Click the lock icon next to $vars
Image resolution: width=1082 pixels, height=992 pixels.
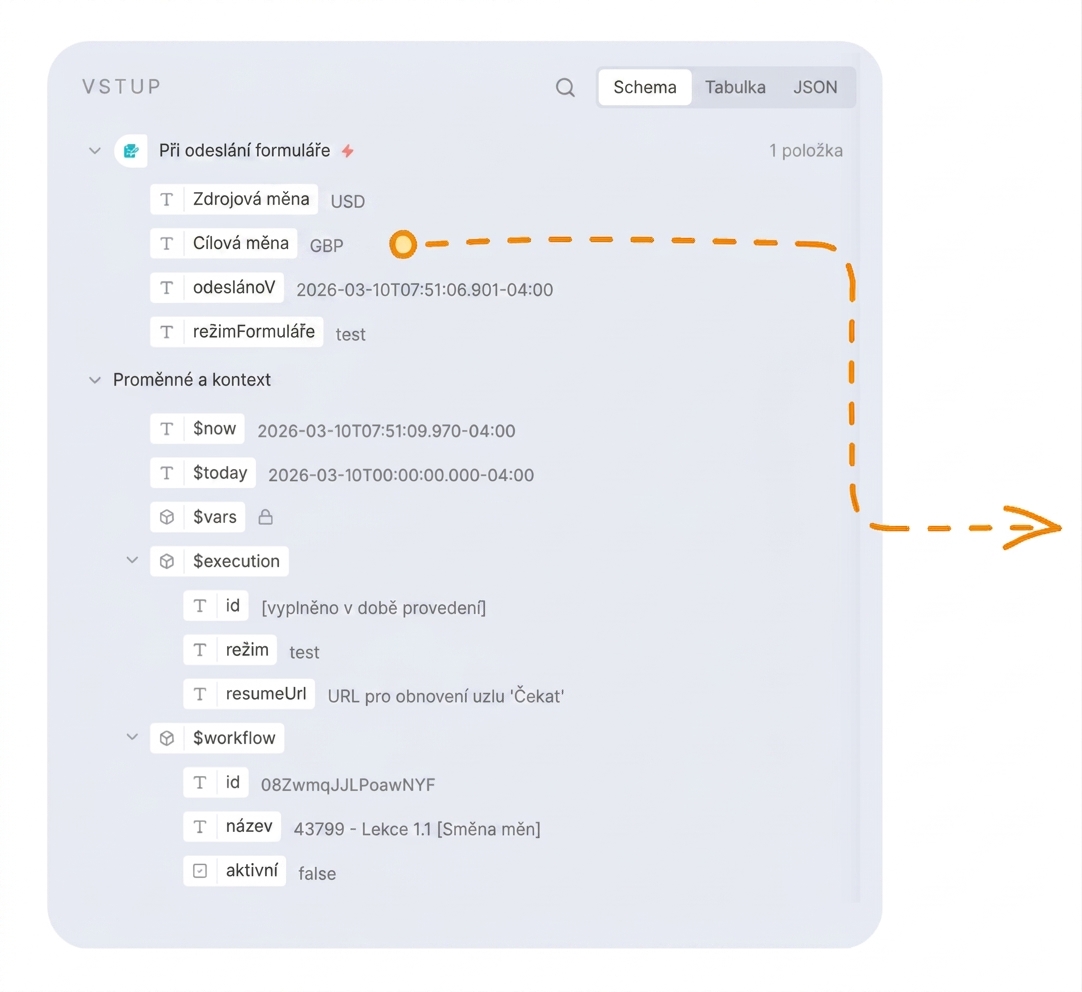tap(266, 517)
